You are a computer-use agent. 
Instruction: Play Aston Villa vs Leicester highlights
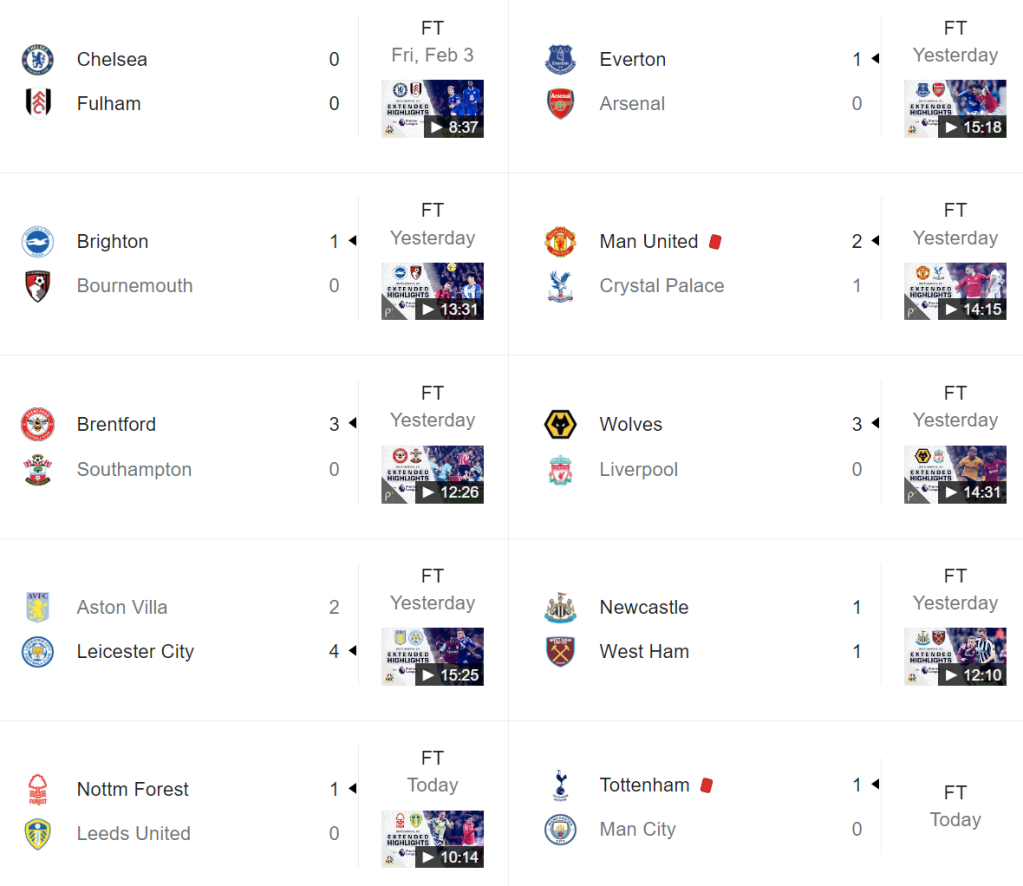pos(433,656)
